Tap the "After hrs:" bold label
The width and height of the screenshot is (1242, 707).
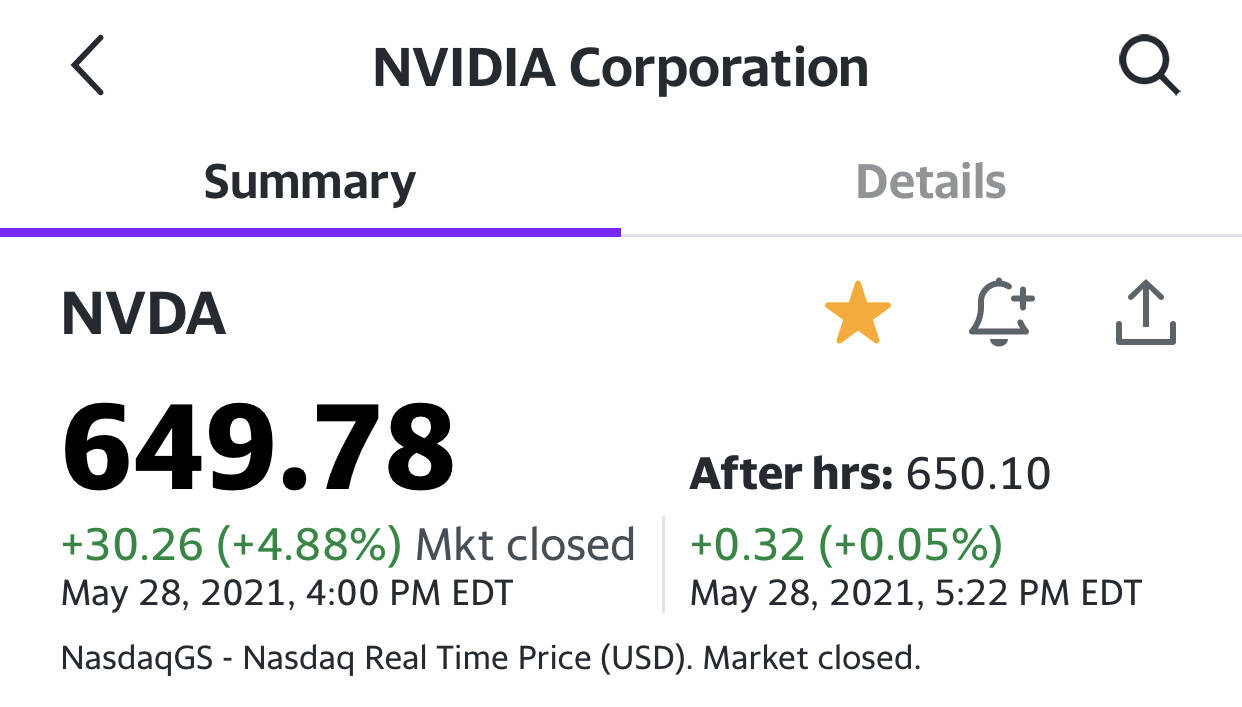coord(791,474)
